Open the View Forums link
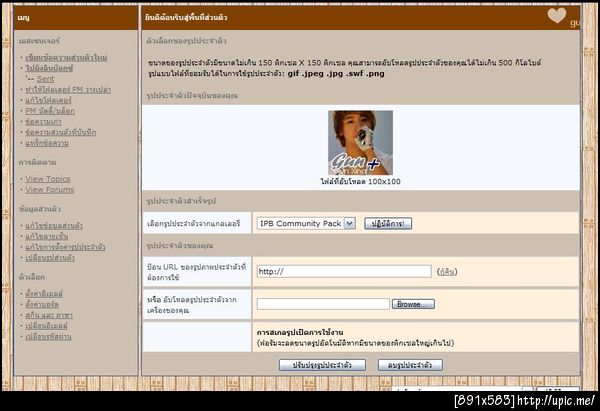This screenshot has height=411, width=600. click(50, 189)
